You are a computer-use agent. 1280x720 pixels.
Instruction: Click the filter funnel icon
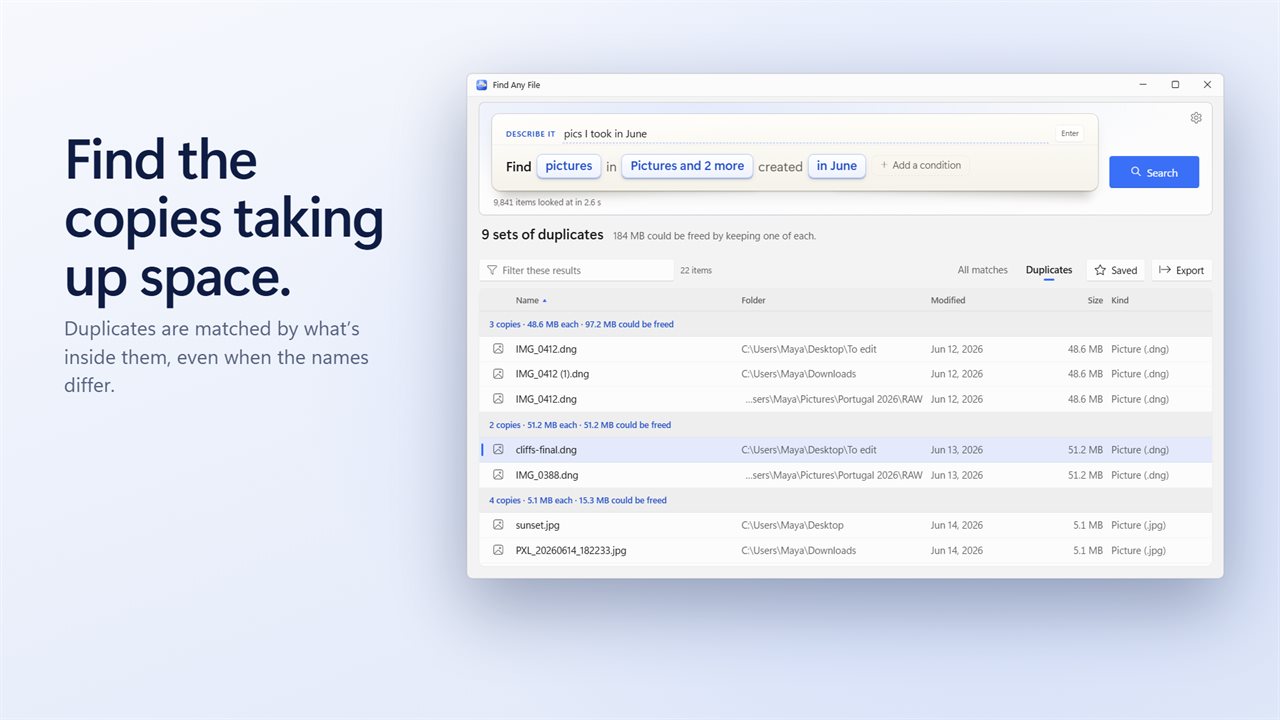coord(492,270)
